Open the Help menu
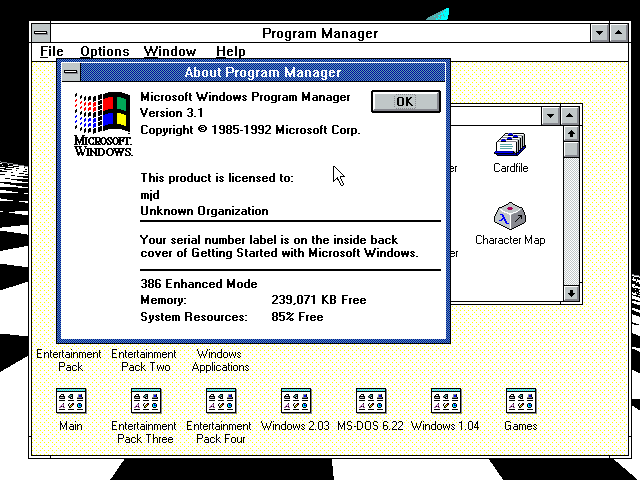Viewport: 640px width, 480px height. [231, 51]
